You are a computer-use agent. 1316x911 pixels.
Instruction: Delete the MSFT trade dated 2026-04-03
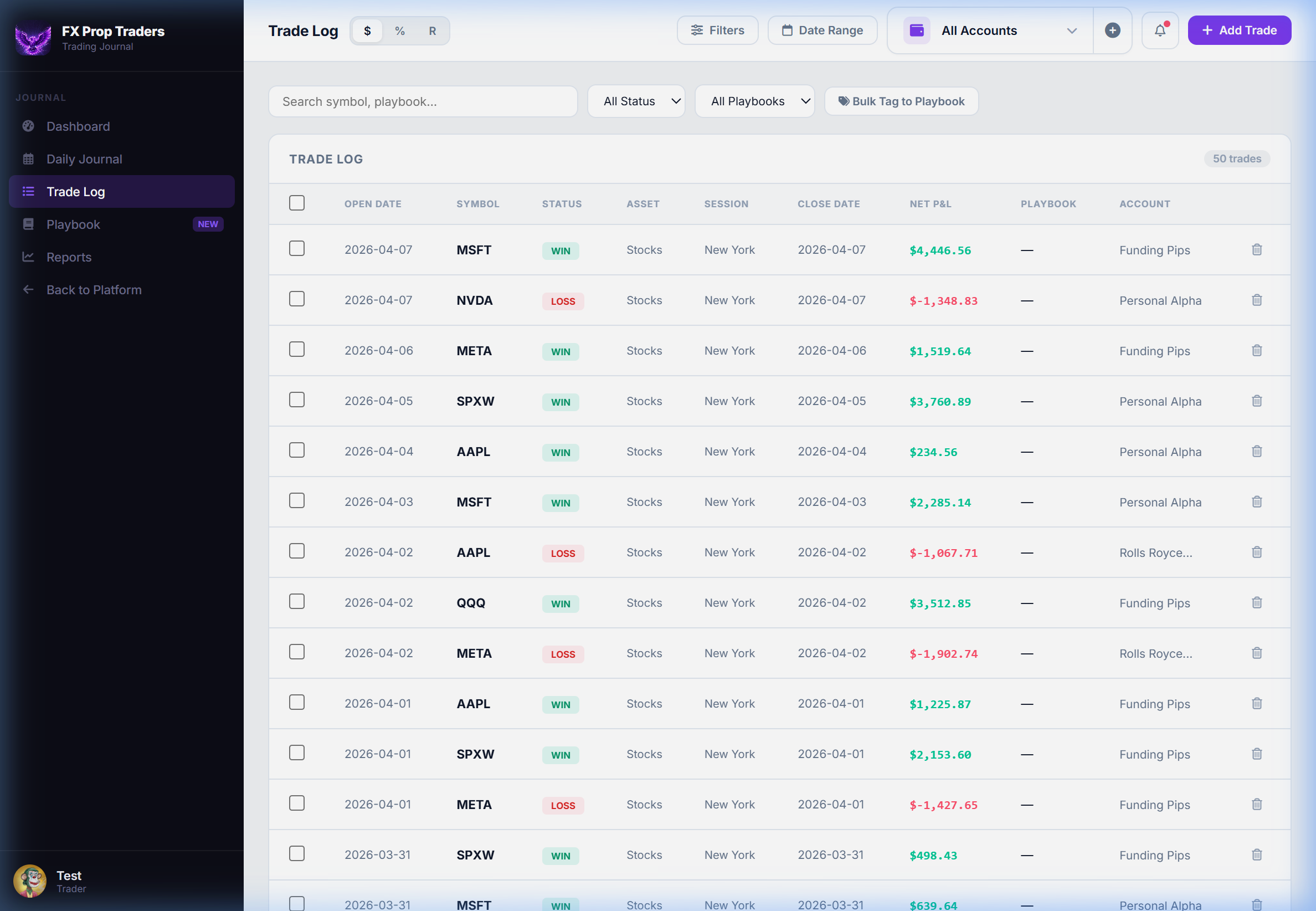point(1256,501)
